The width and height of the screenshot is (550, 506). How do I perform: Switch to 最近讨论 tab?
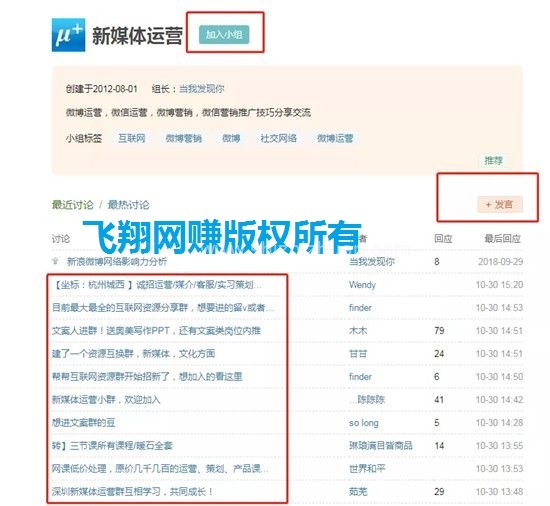coord(73,204)
